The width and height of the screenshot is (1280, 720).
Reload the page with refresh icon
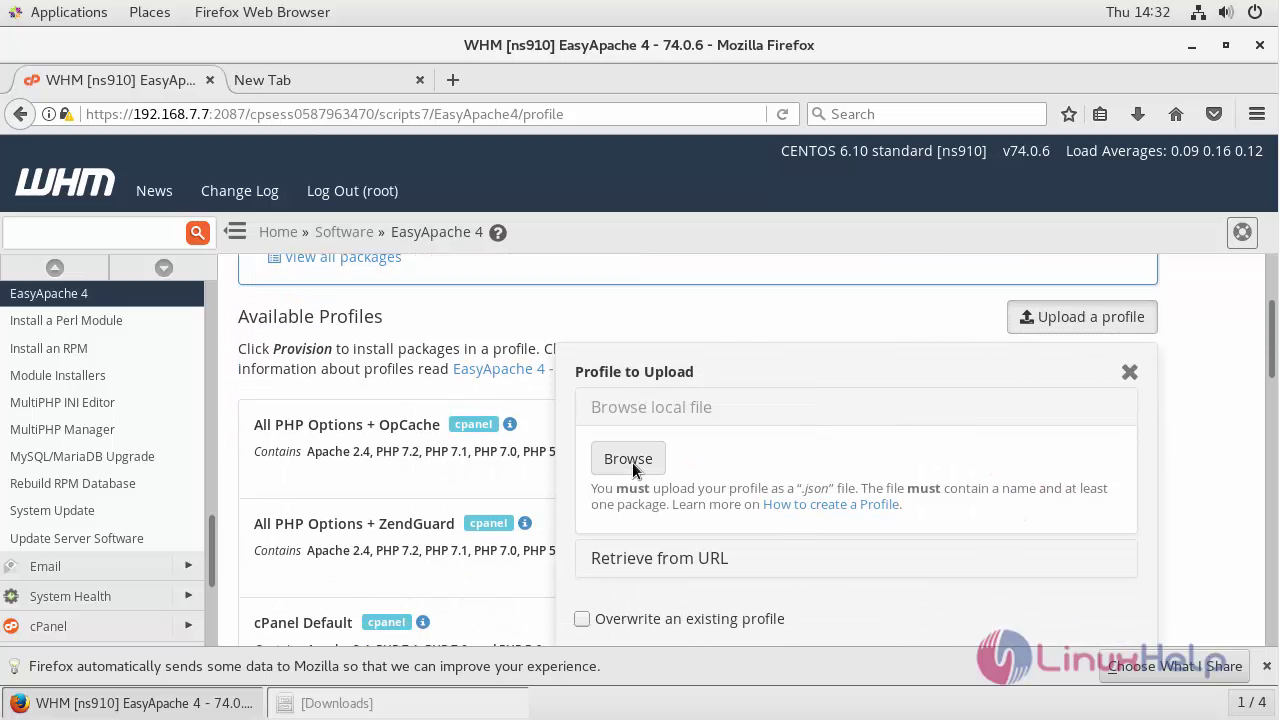tap(783, 114)
